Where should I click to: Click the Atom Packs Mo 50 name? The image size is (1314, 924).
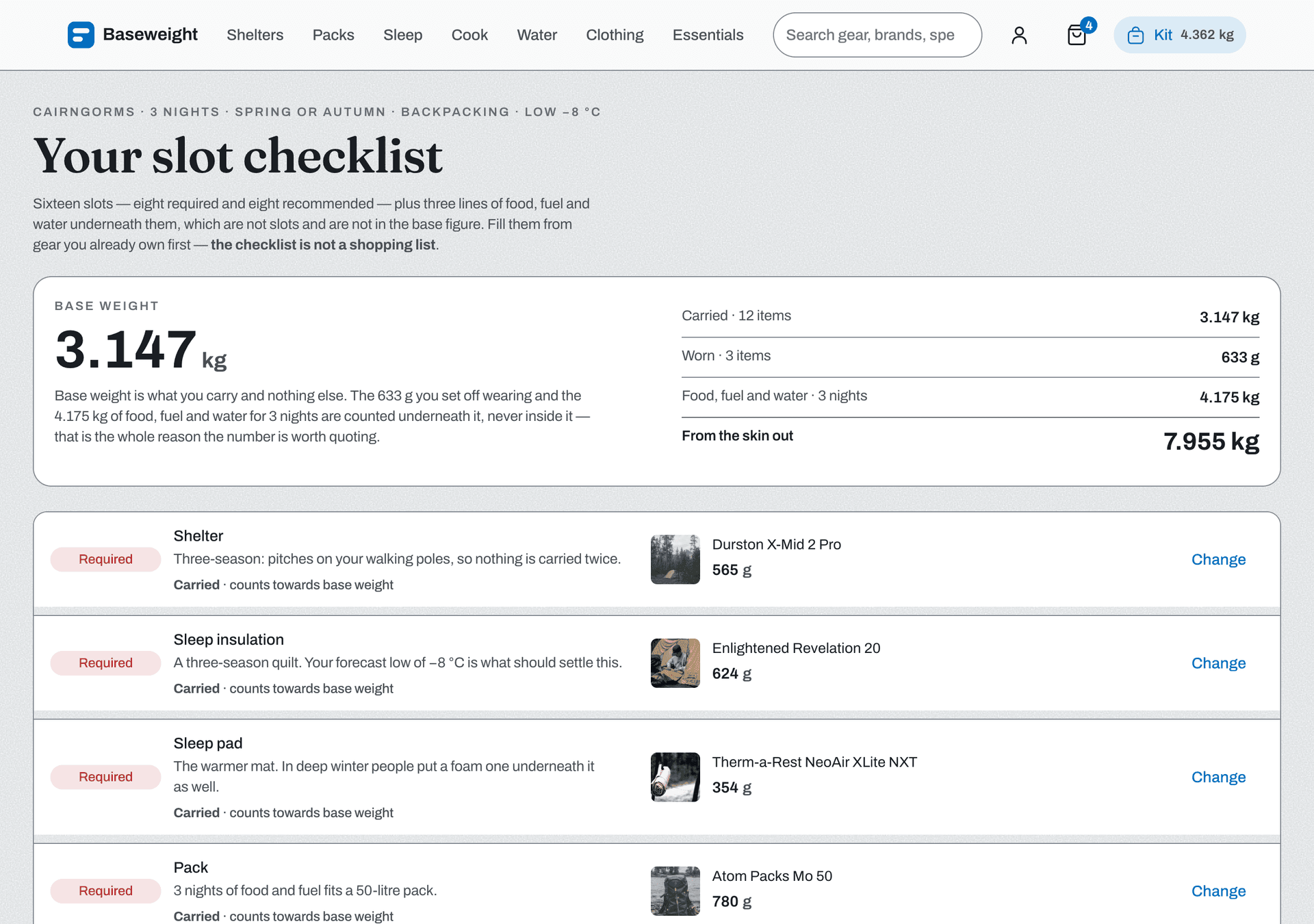(x=772, y=876)
